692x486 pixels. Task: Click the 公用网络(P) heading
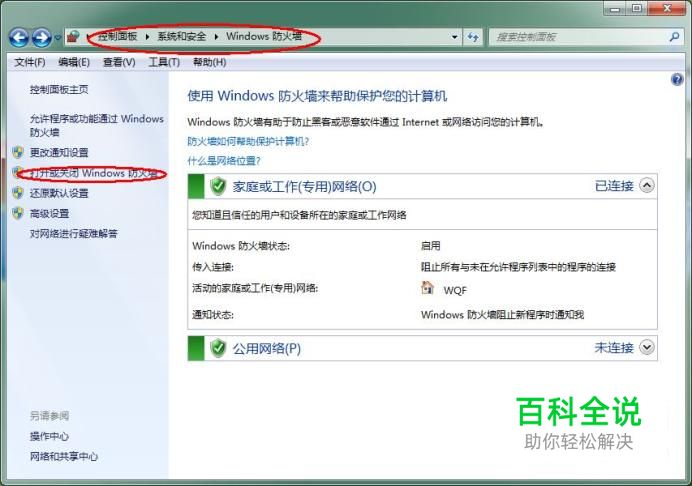coord(267,348)
